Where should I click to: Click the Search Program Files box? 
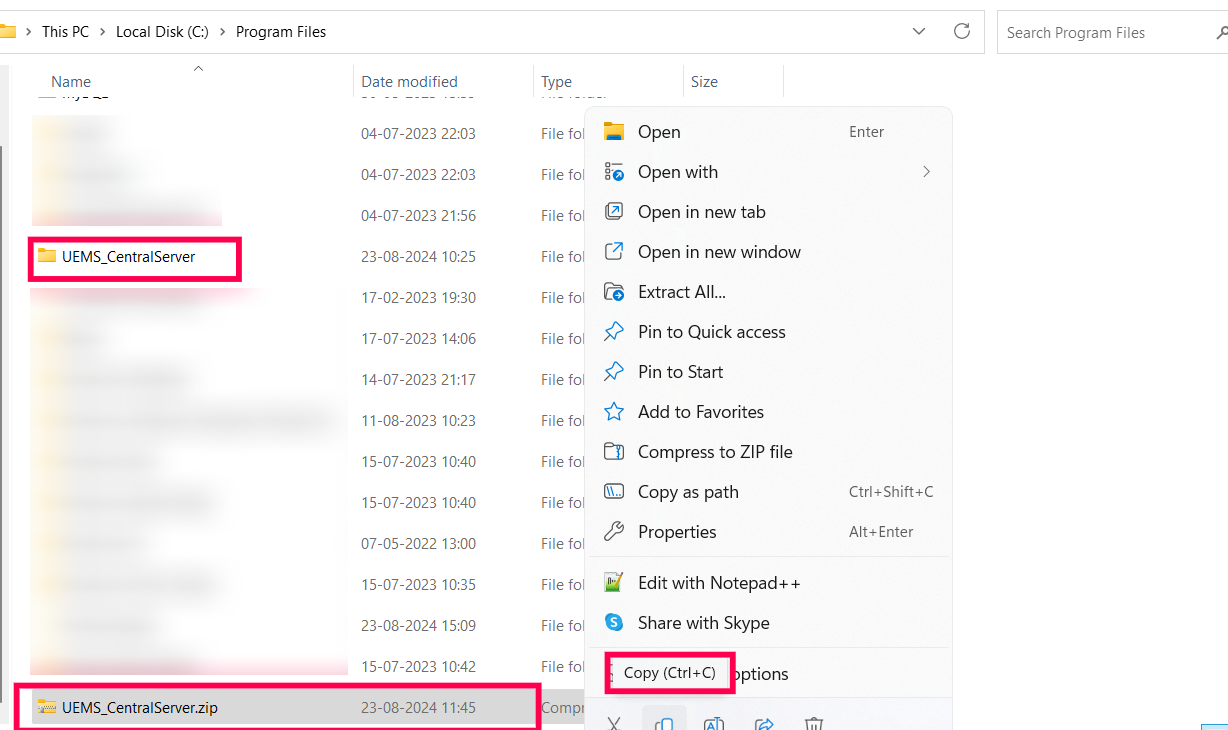pos(1090,31)
